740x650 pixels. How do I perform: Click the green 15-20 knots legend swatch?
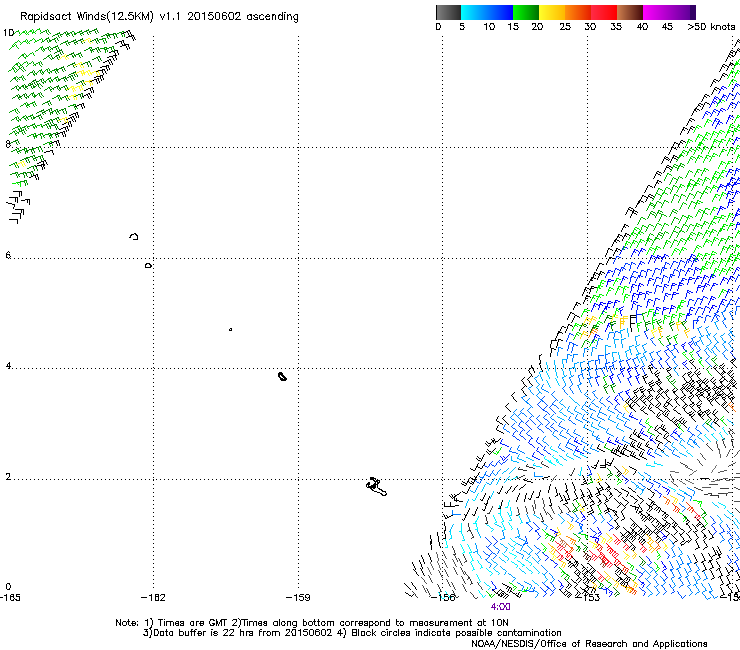[x=526, y=12]
